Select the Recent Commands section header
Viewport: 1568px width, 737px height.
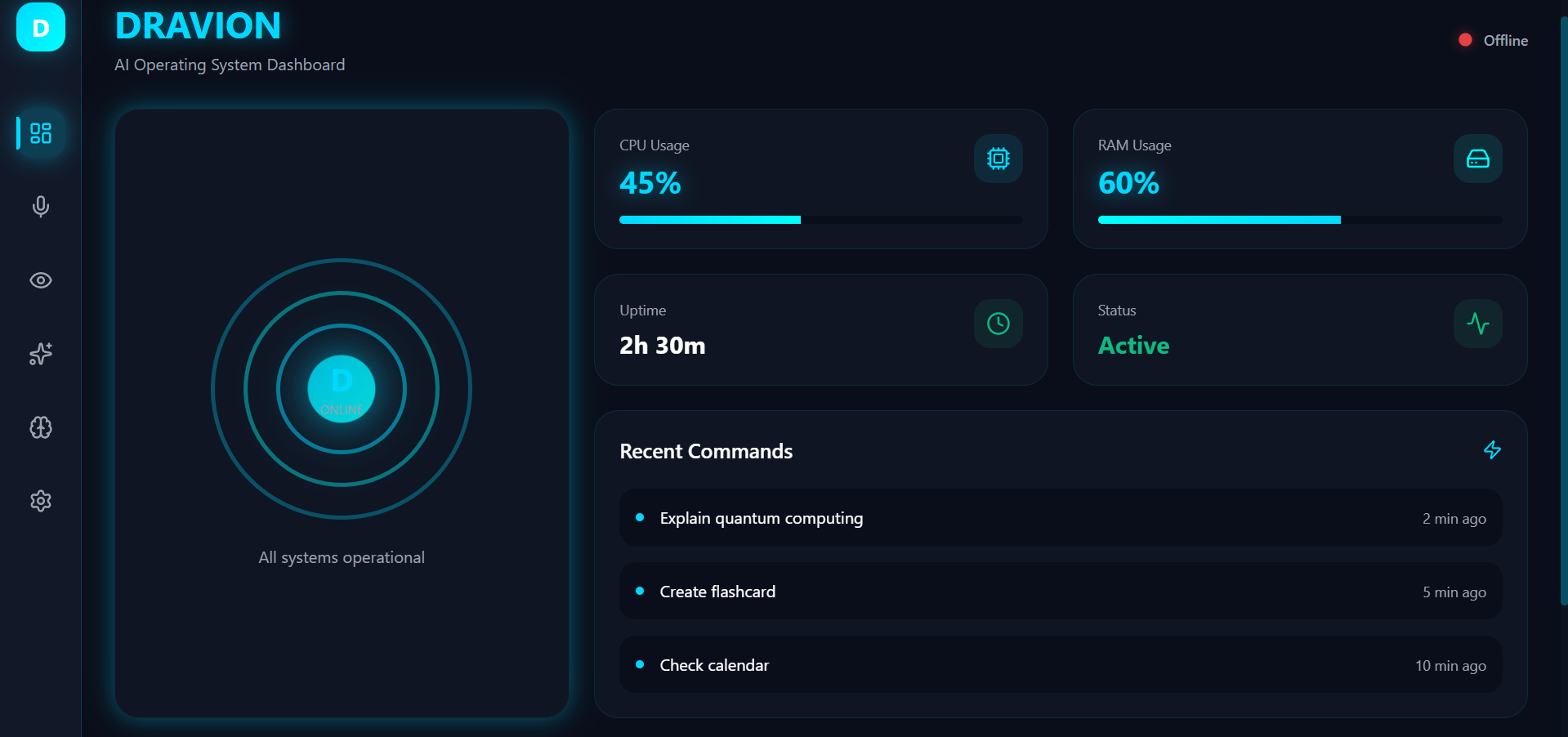pyautogui.click(x=705, y=450)
